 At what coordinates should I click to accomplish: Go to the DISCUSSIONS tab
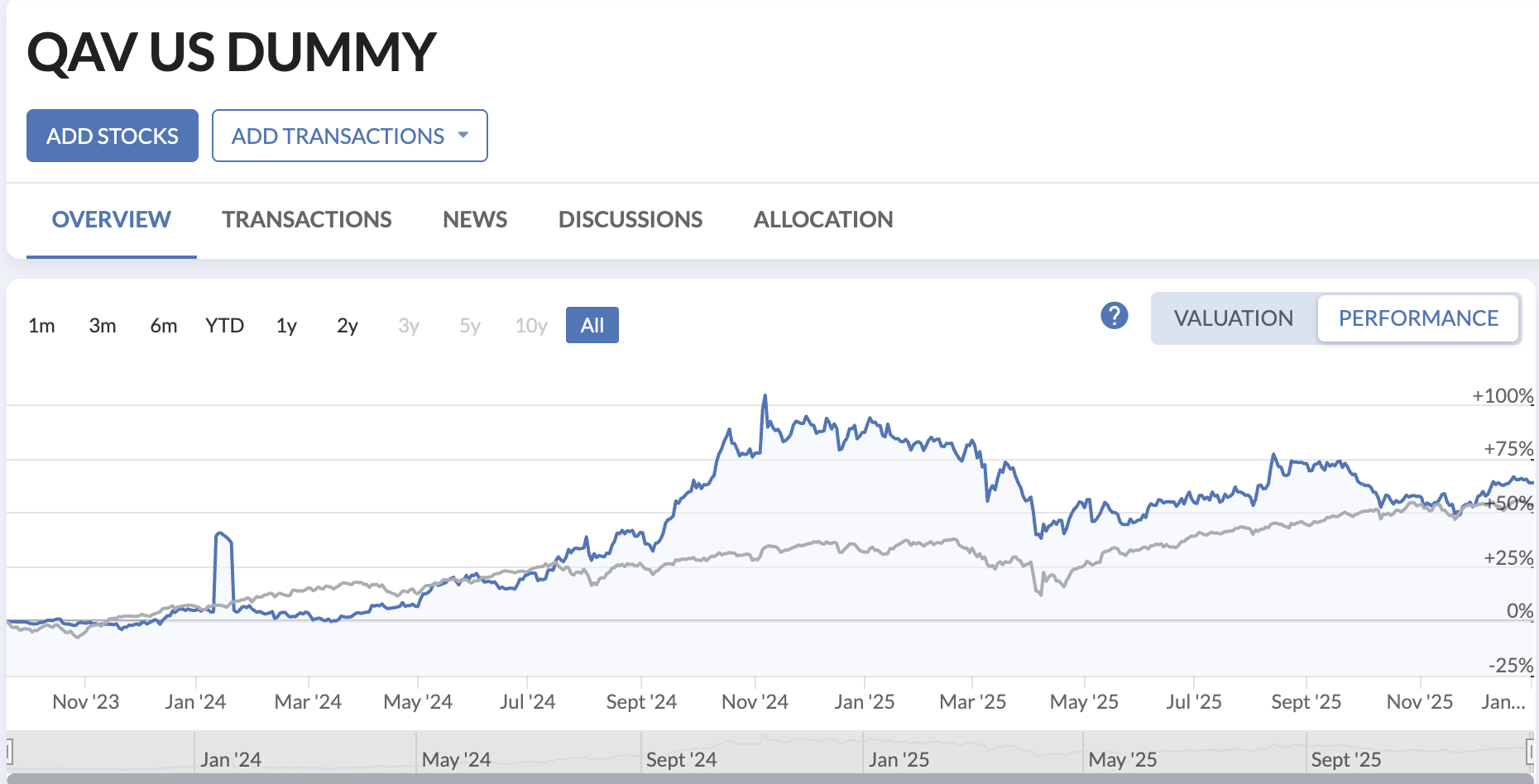[630, 219]
